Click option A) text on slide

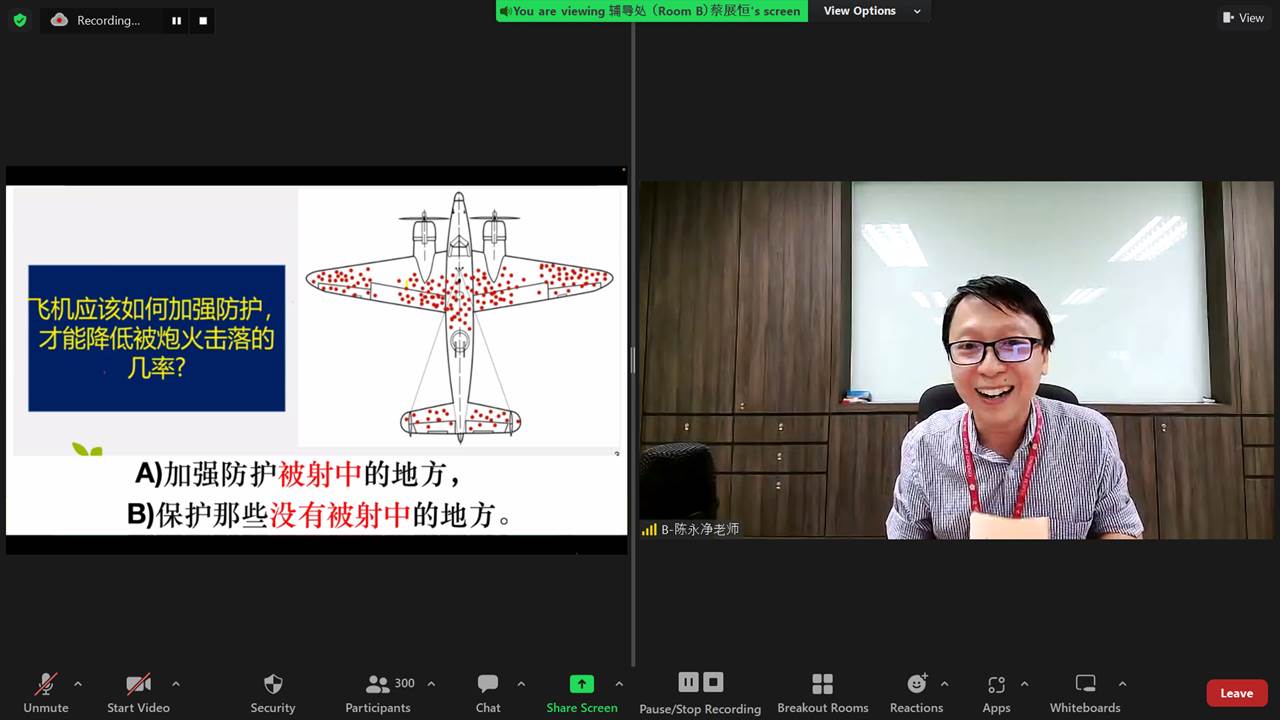click(298, 473)
